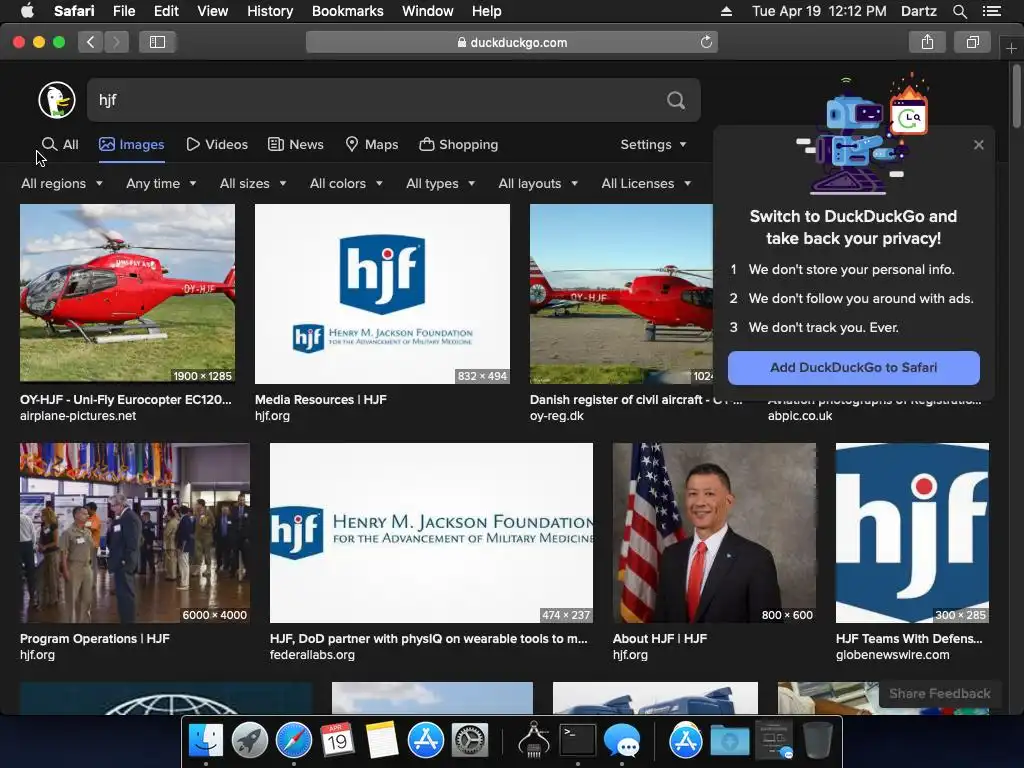
Task: Open Spotlight search in menu bar
Action: pyautogui.click(x=959, y=11)
